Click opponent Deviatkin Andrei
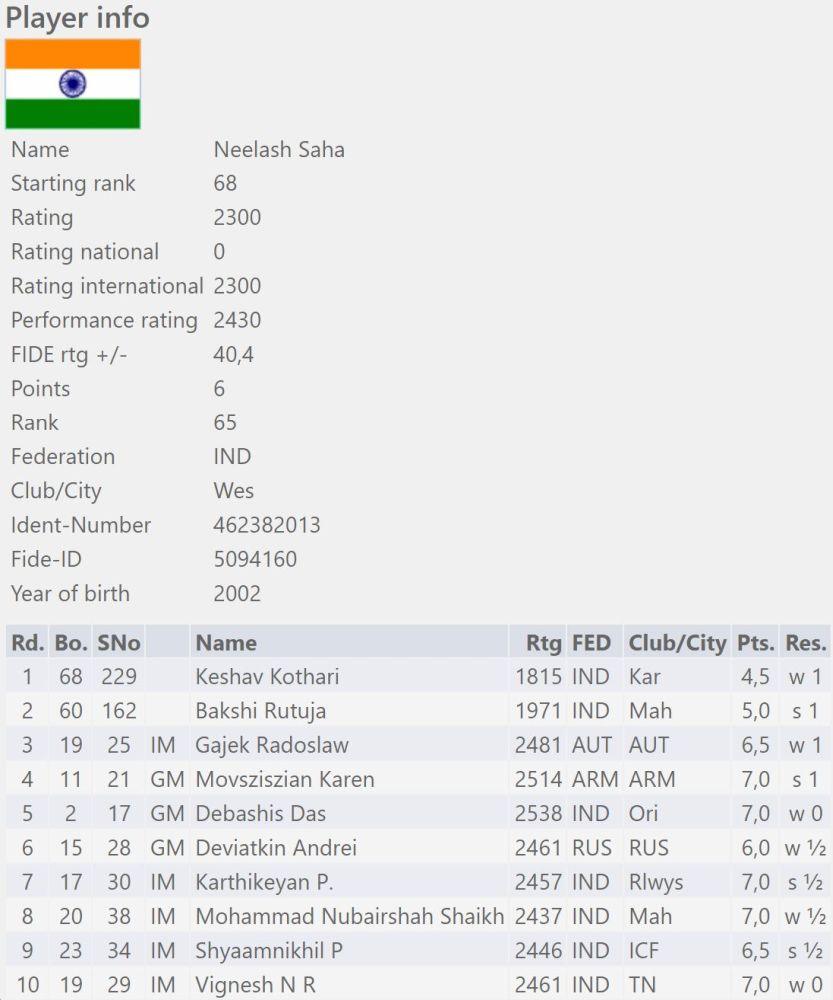 pyautogui.click(x=276, y=848)
